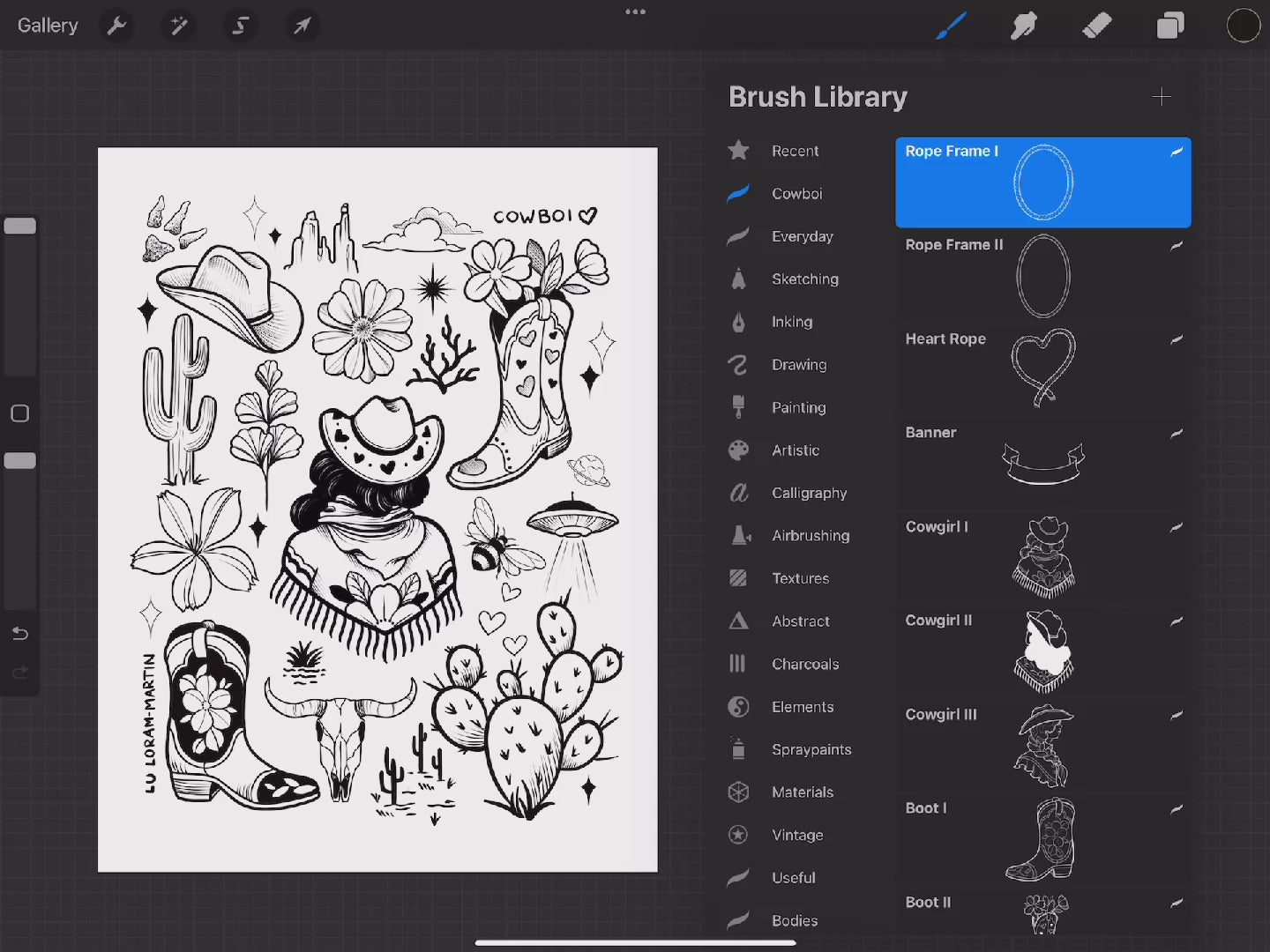The width and height of the screenshot is (1270, 952).
Task: Return to the Gallery
Action: pos(48,26)
